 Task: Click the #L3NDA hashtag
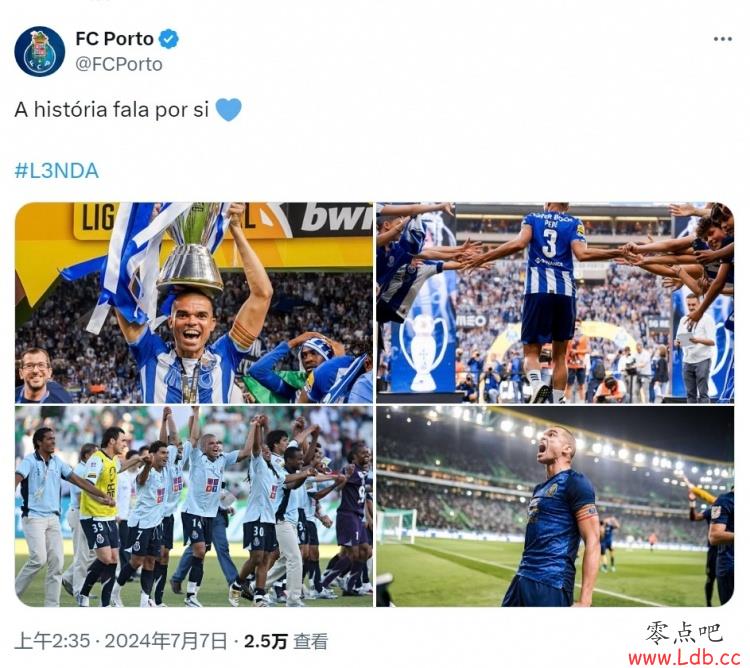(56, 171)
